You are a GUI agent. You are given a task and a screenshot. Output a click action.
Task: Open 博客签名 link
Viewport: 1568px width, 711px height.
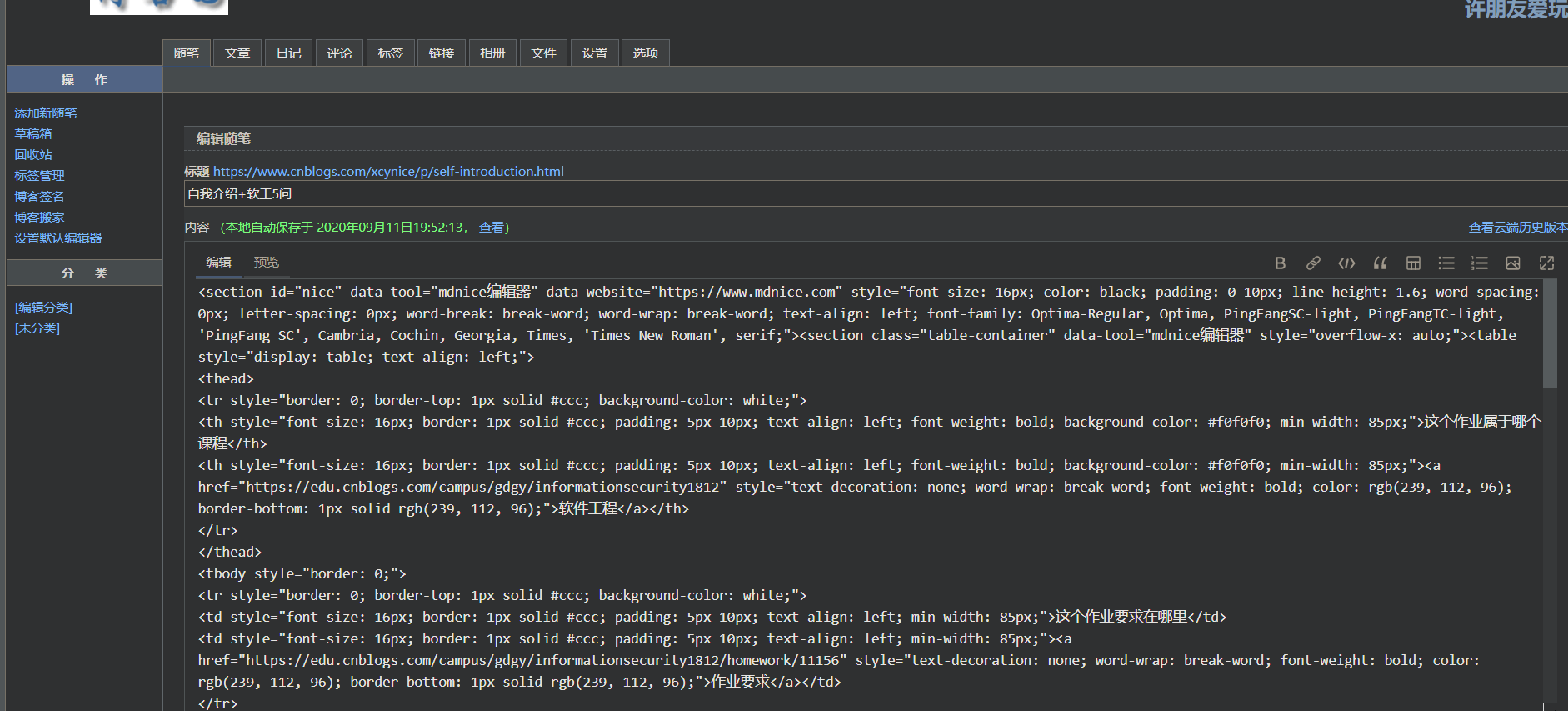coord(39,196)
